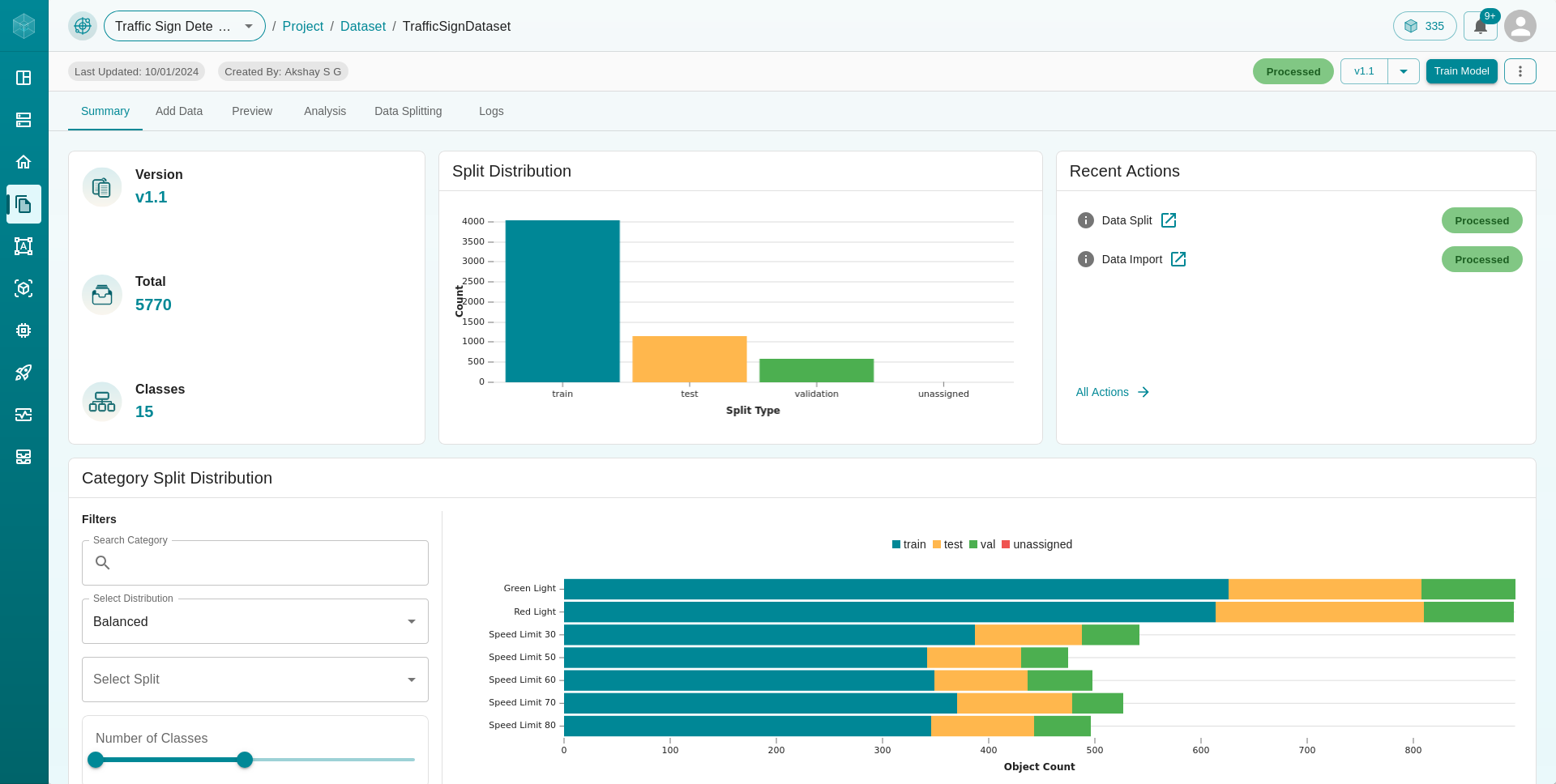This screenshot has width=1556, height=784.
Task: Open the dashboard layout sidebar icon
Action: point(24,78)
